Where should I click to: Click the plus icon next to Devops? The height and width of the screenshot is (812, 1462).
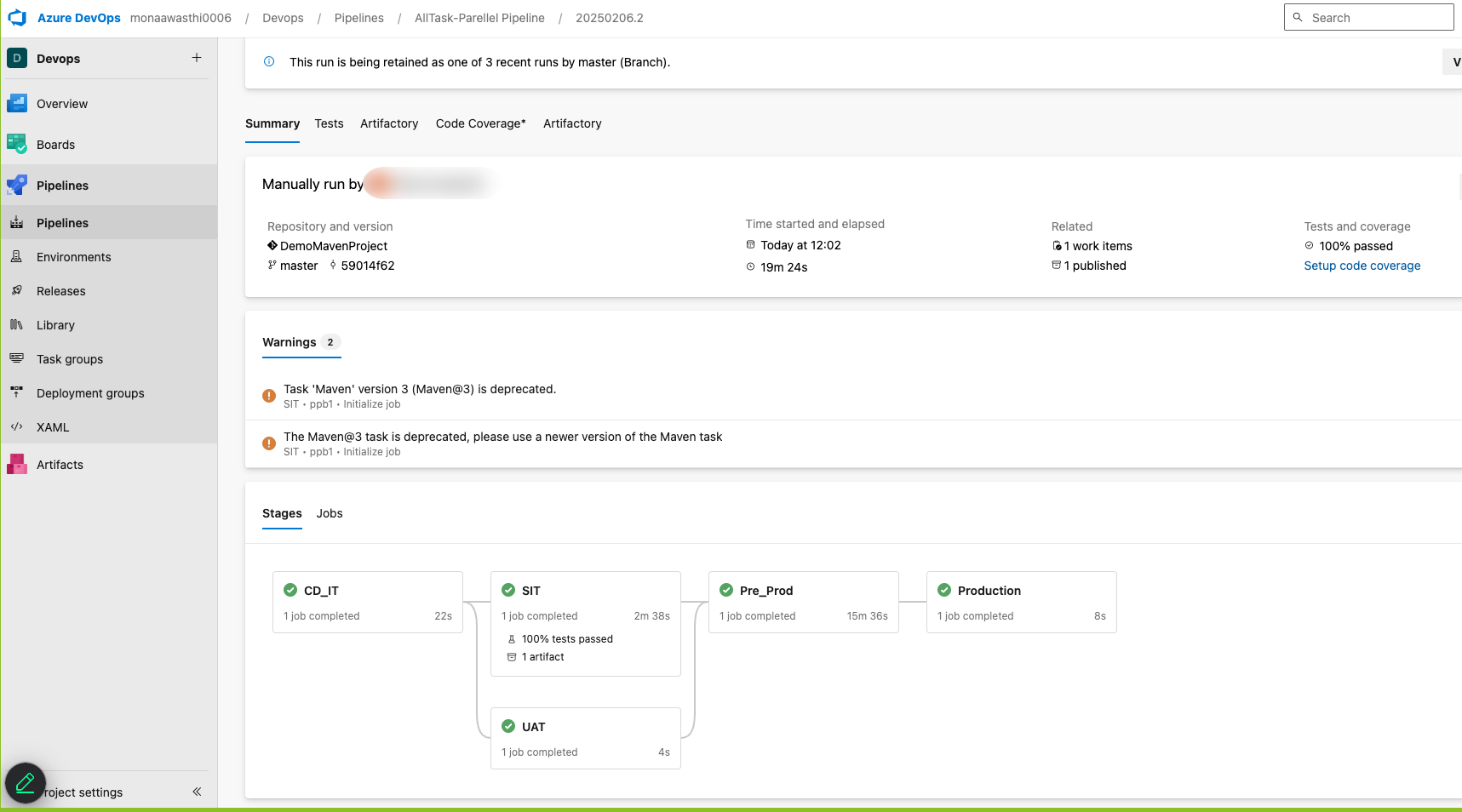click(197, 58)
